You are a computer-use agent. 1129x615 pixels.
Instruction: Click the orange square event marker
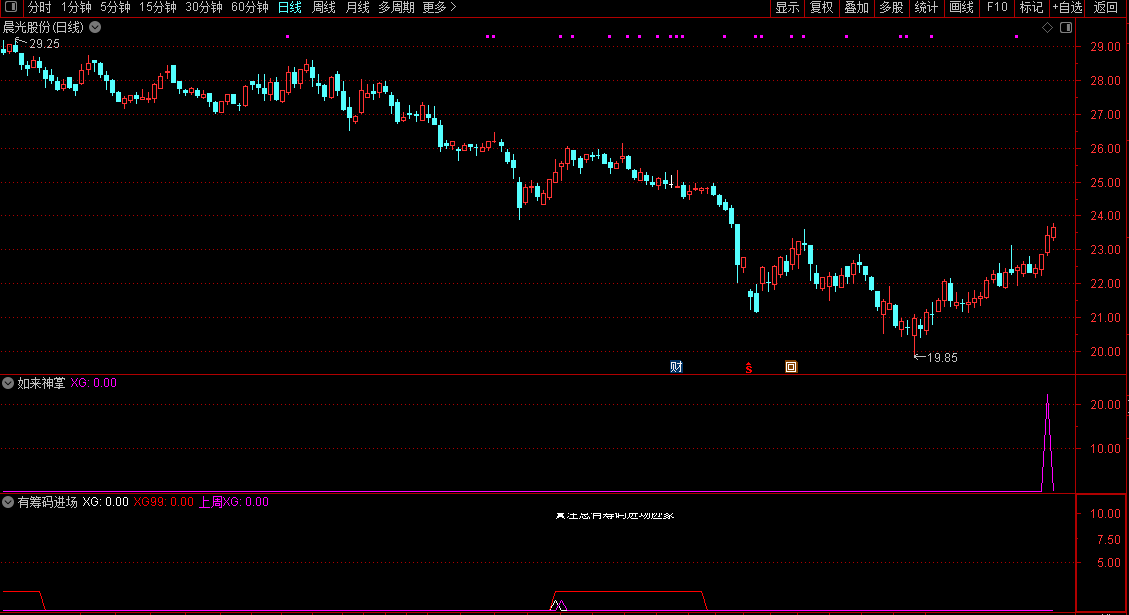791,367
